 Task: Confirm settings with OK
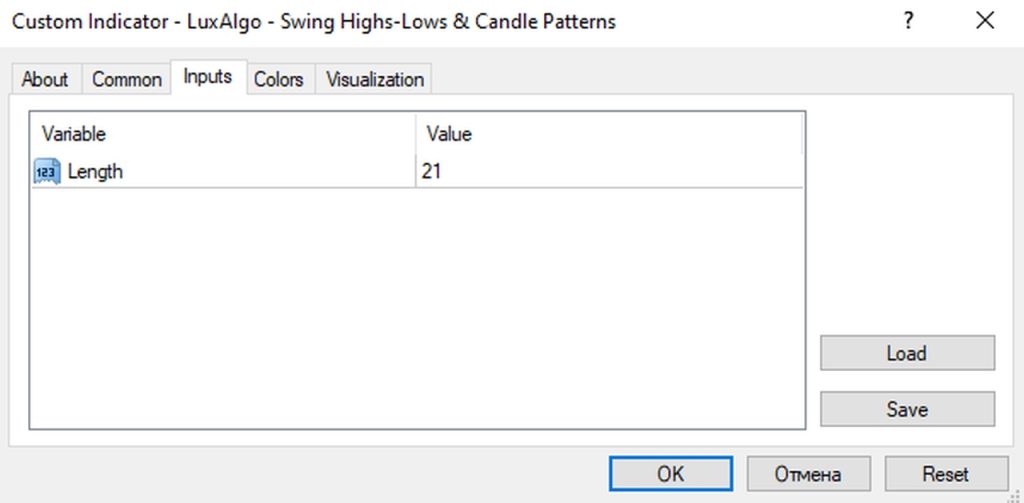(x=671, y=474)
